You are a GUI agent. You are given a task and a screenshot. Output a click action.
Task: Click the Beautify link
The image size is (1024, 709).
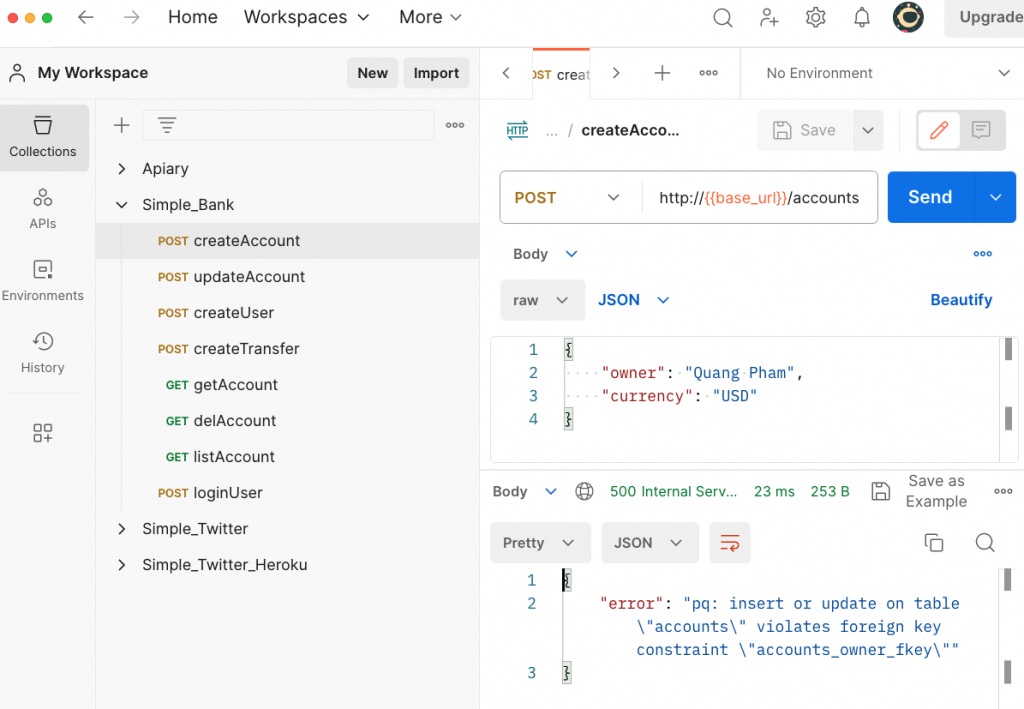pos(961,300)
